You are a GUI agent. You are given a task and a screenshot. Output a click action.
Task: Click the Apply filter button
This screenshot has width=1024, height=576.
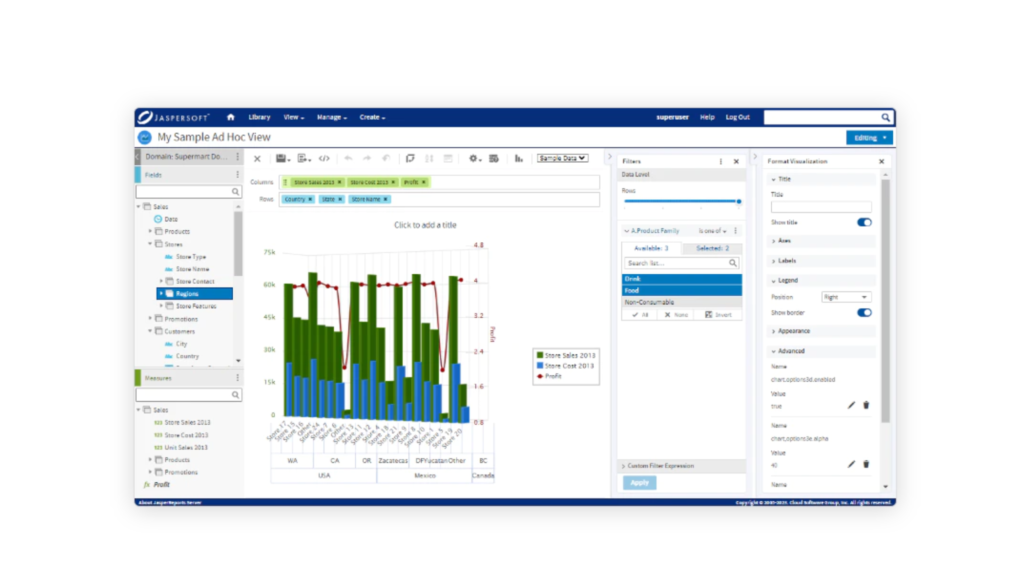coord(639,483)
